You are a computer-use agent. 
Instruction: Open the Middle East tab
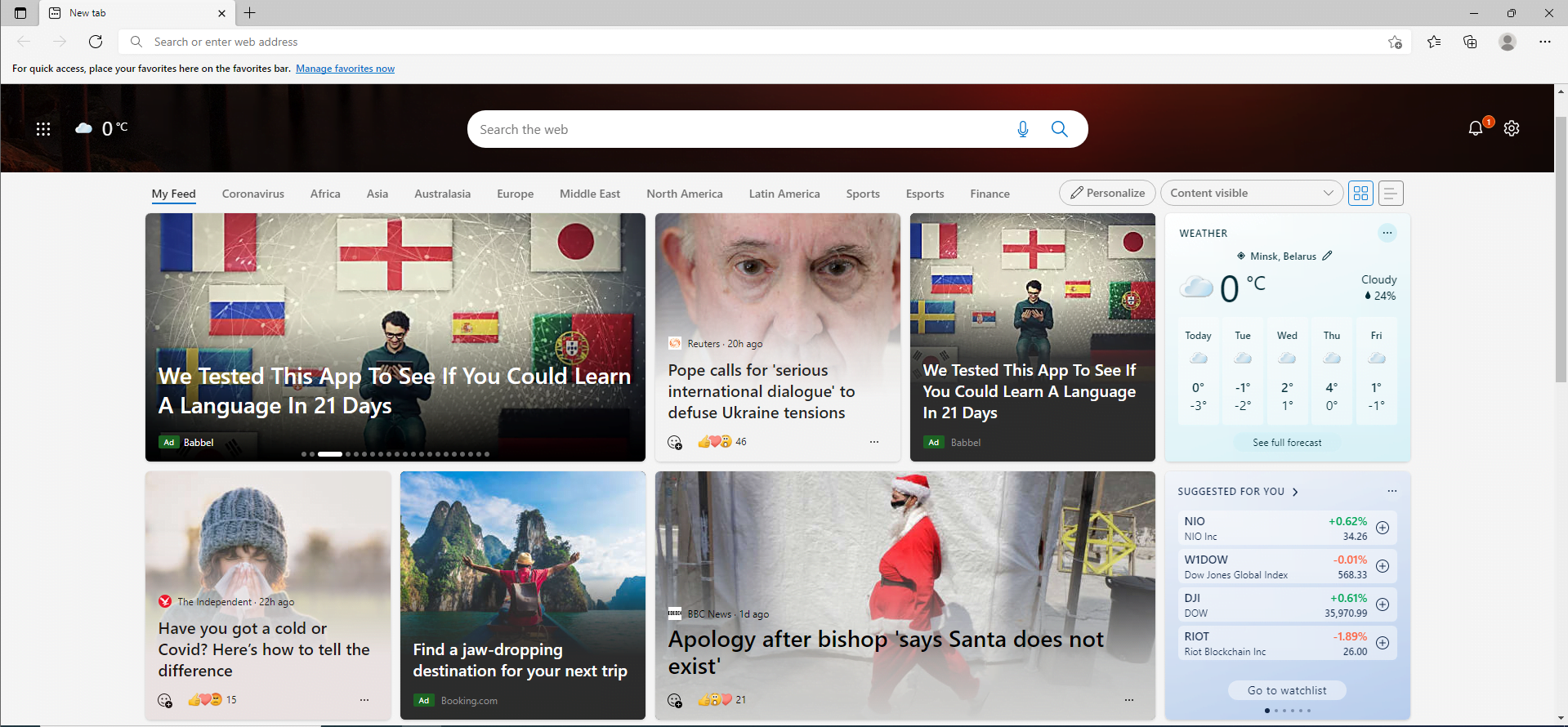click(x=590, y=194)
